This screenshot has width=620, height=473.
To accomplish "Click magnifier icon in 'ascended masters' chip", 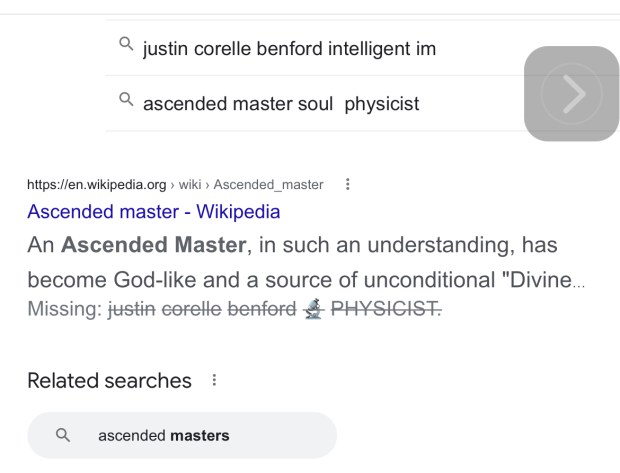I will [63, 435].
